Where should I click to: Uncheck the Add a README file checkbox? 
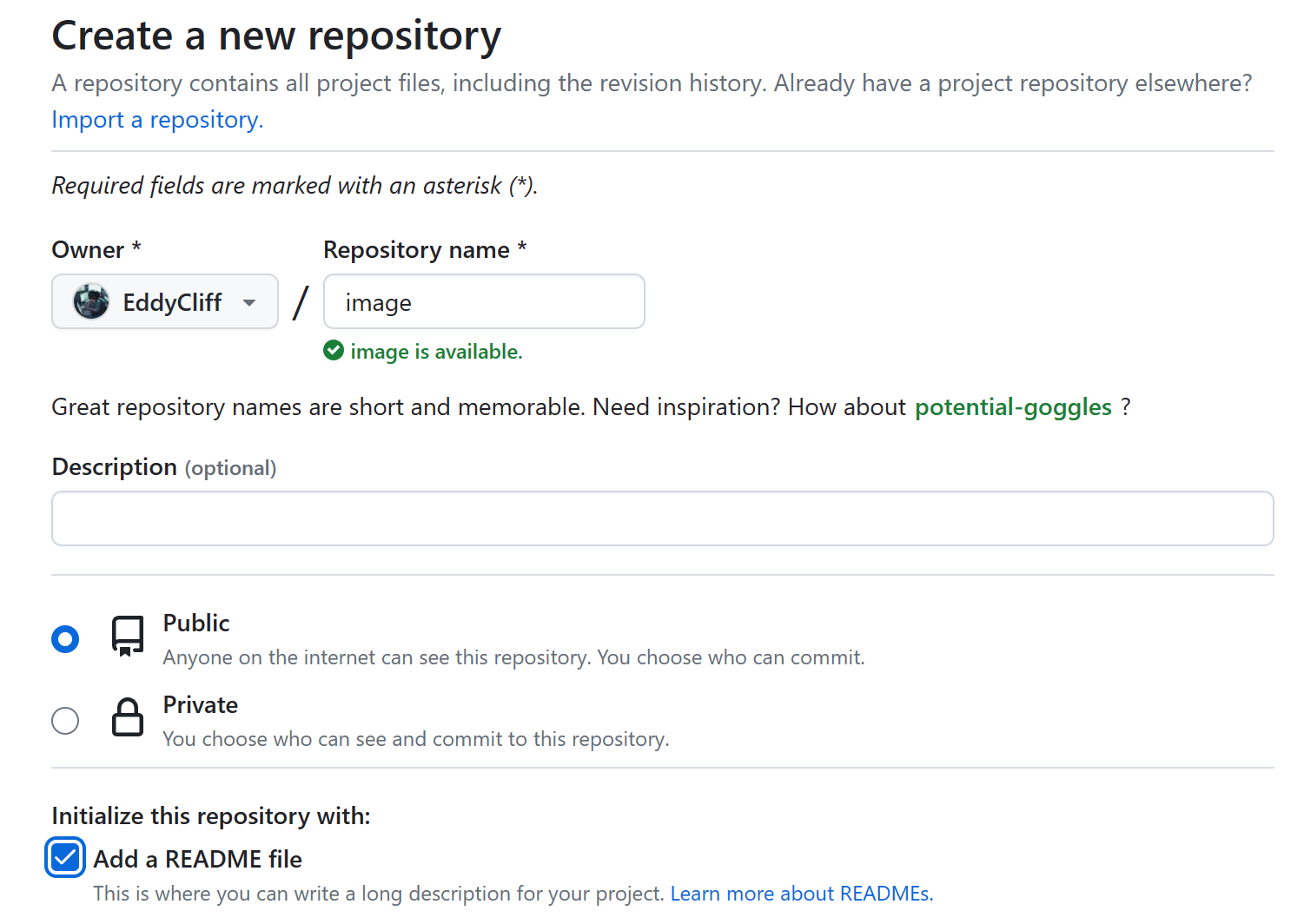pos(65,858)
